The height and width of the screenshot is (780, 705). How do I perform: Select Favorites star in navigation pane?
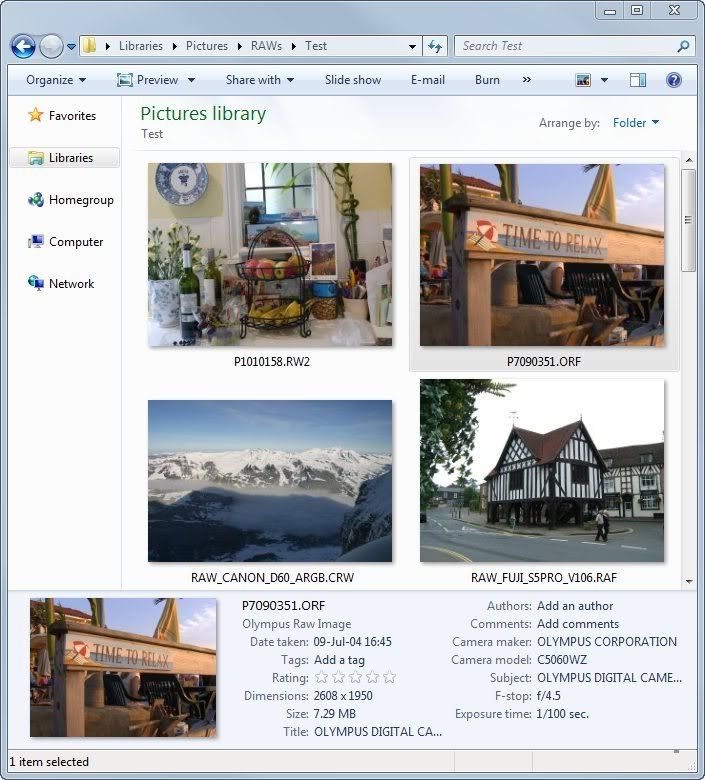[36, 116]
